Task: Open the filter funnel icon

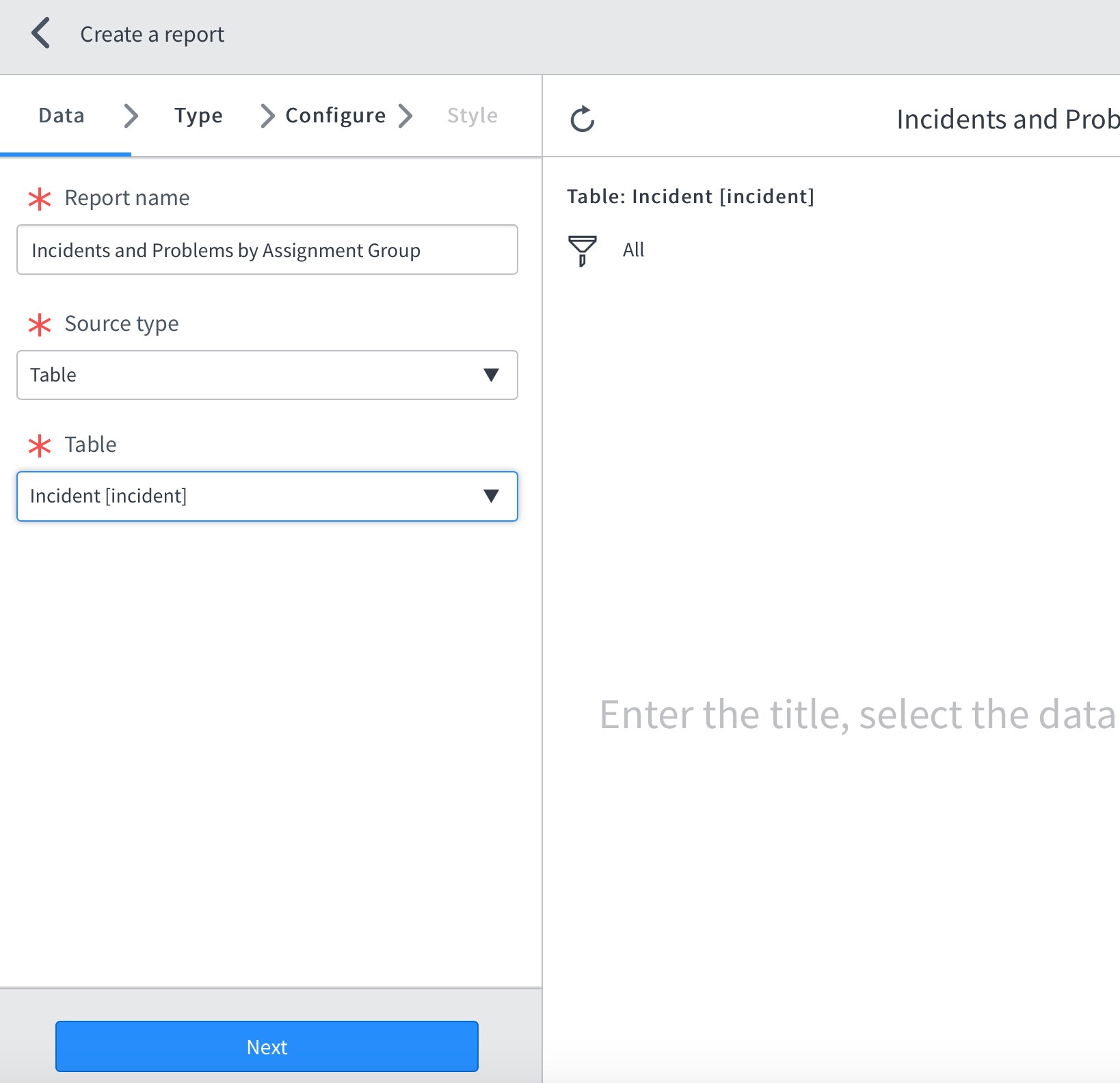Action: pos(582,250)
